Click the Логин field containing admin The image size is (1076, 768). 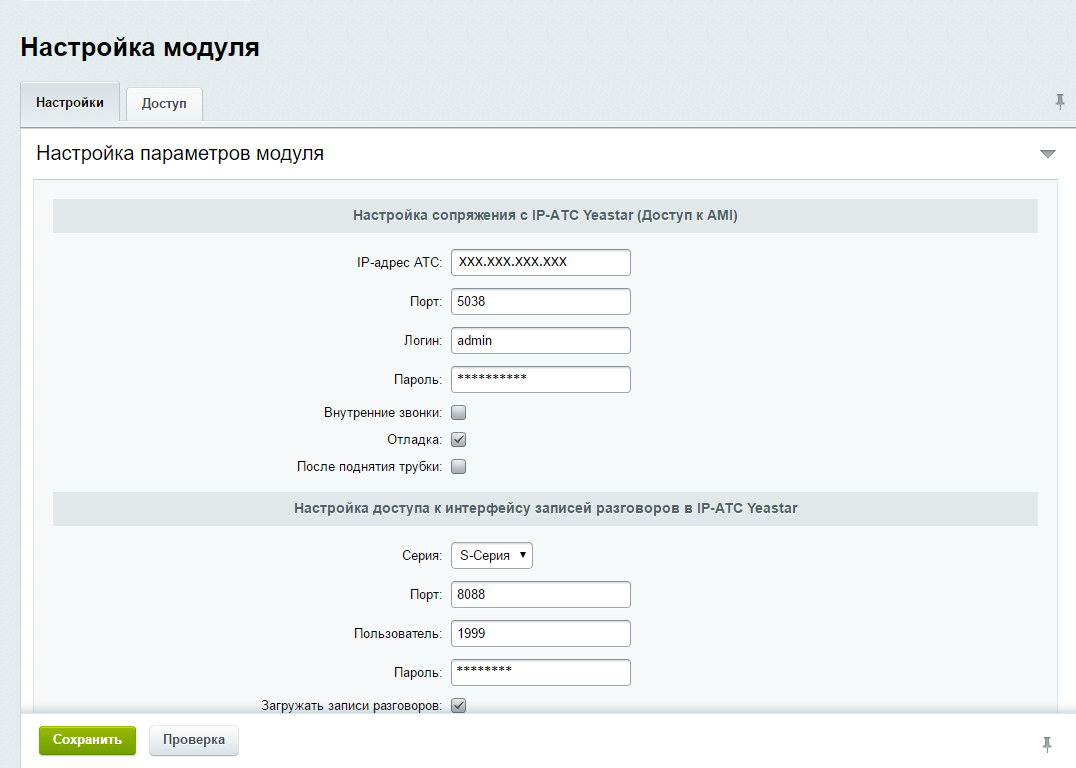click(x=540, y=340)
